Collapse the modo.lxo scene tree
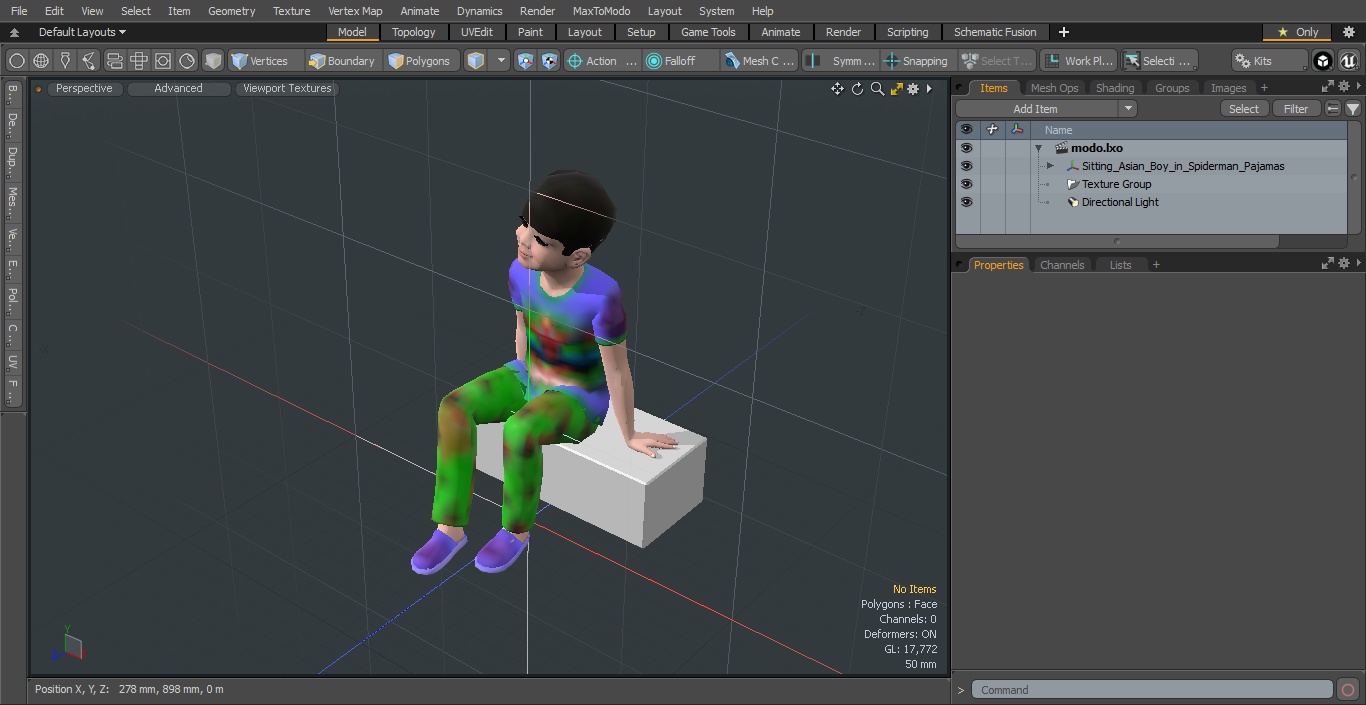Viewport: 1366px width, 705px height. point(1038,148)
